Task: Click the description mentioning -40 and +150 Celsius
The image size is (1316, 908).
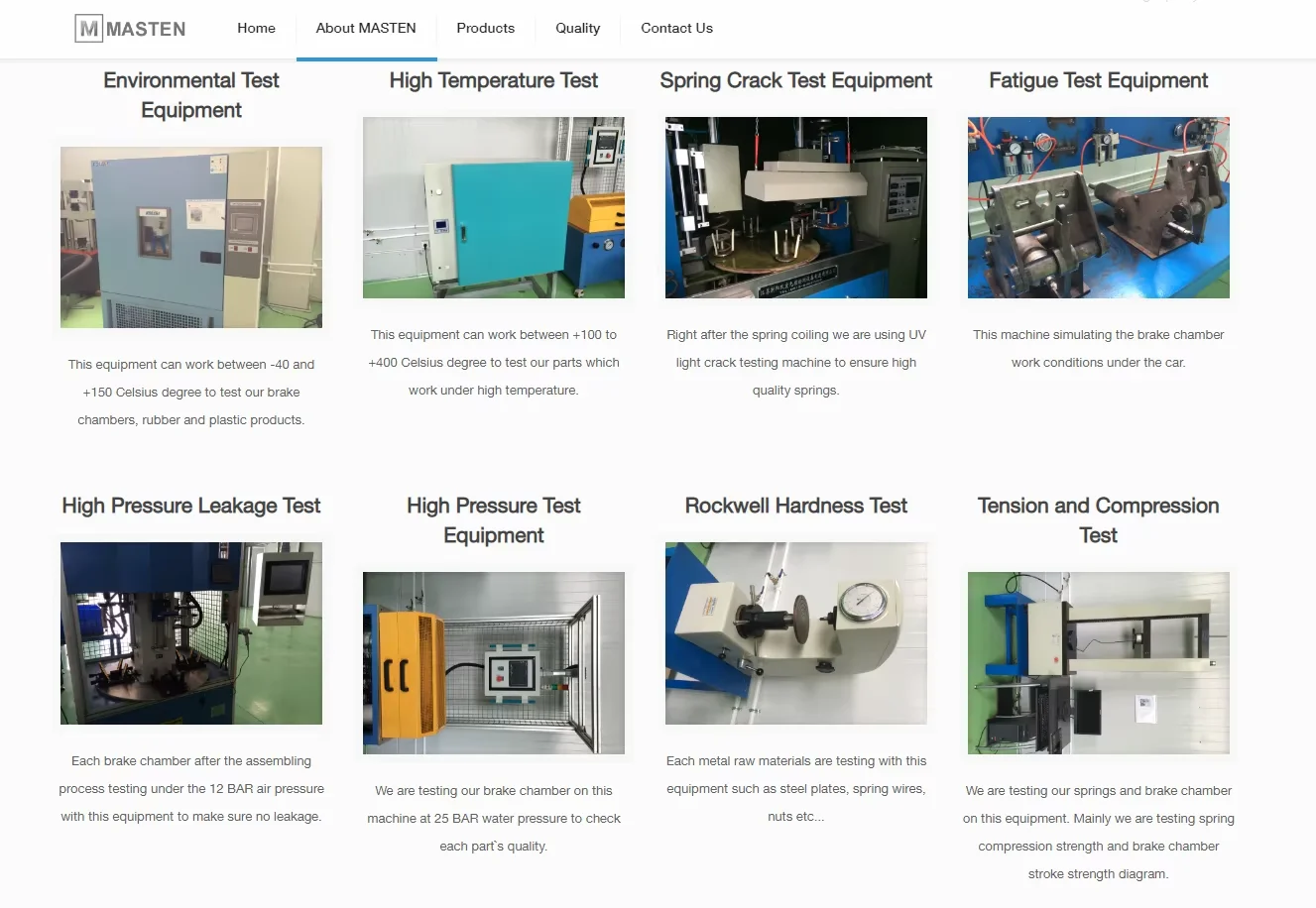Action: (191, 393)
